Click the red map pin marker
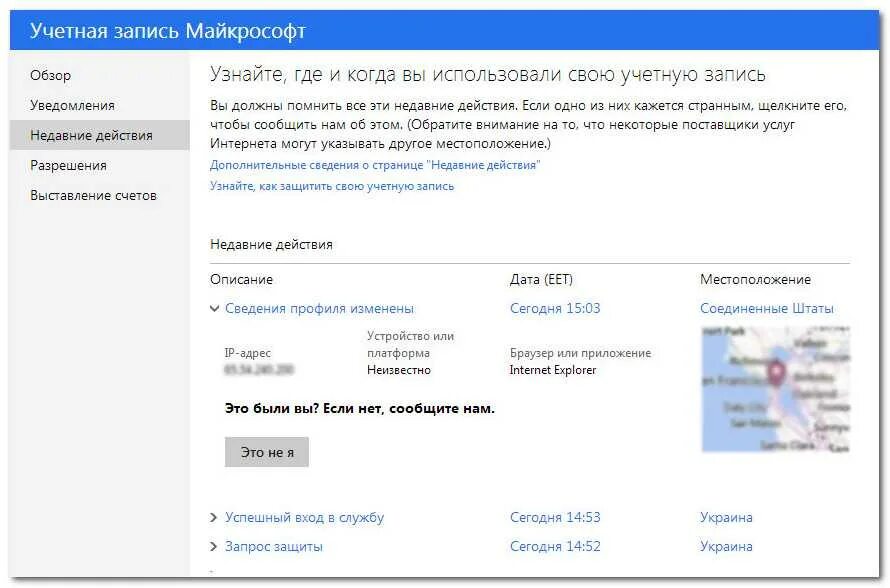The width and height of the screenshot is (890, 588). coord(775,372)
